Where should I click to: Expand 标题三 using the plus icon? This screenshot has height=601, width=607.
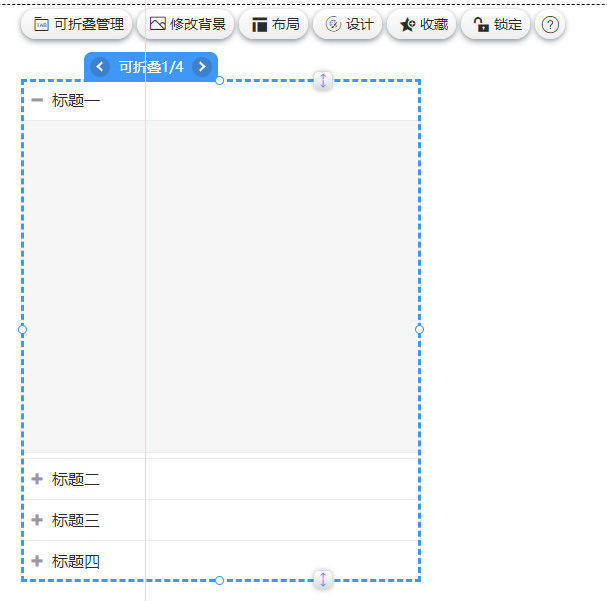pos(37,520)
